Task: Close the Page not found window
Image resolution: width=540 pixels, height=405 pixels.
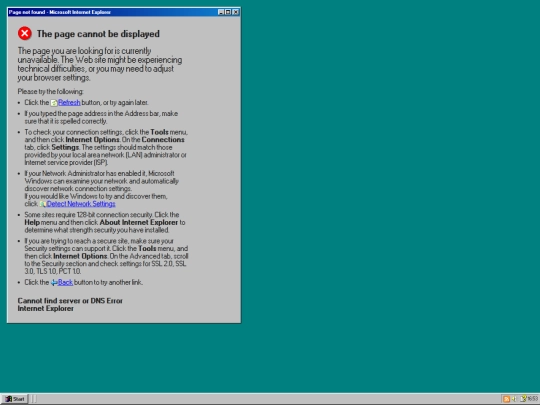Action: pos(236,12)
